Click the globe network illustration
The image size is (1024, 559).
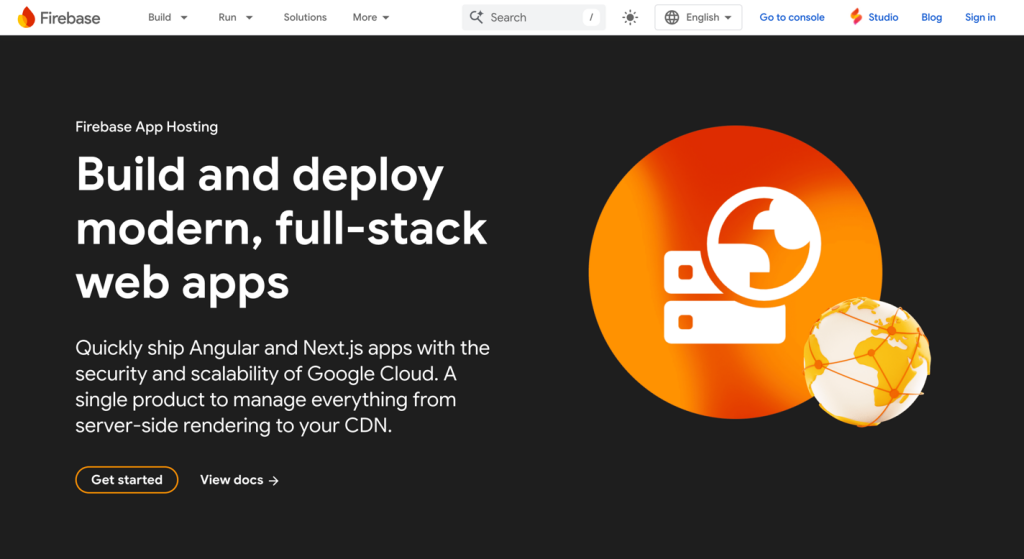(x=867, y=362)
